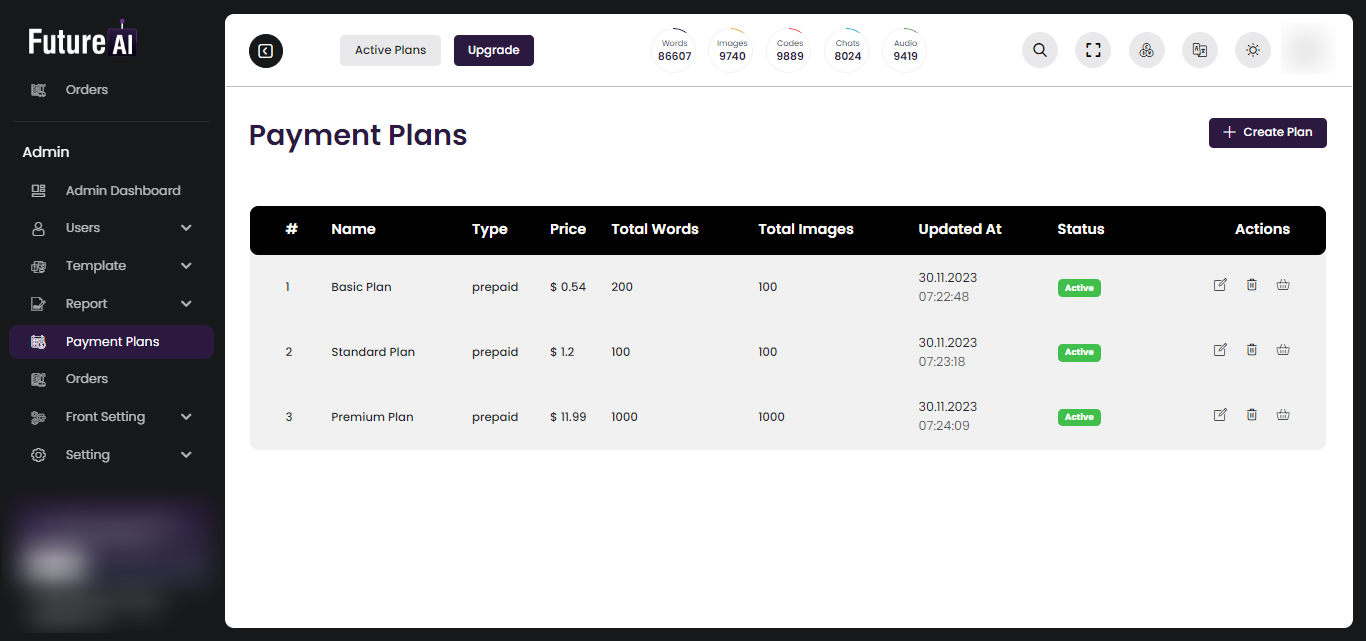Click the Upgrade button
Screen dimensions: 1366x641
(494, 50)
